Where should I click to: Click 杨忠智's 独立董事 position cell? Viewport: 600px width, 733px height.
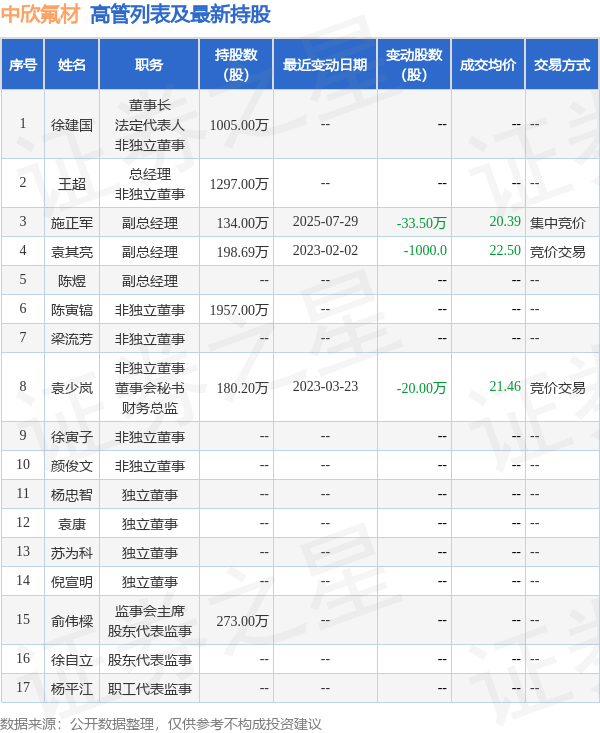(x=150, y=495)
